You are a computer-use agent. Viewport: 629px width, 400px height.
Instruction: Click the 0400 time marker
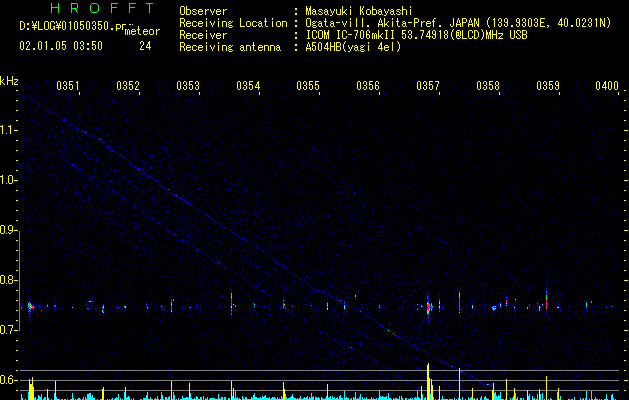click(x=607, y=86)
